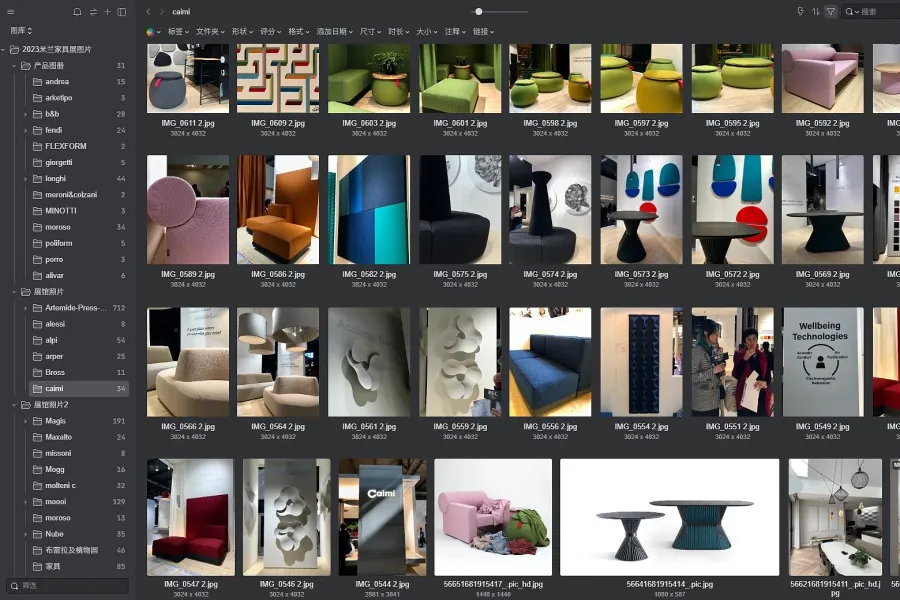The image size is (900, 600).
Task: Click the switch library arrows icon
Action: [x=93, y=11]
